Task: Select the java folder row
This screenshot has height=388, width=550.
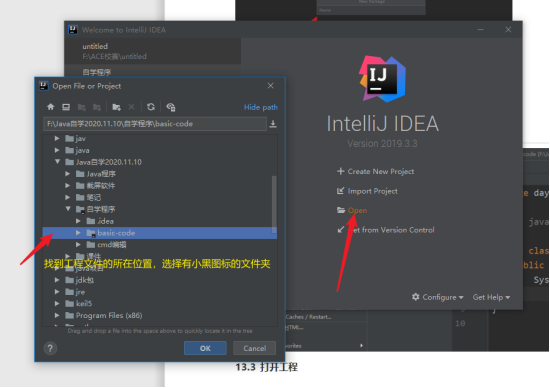Action: (x=160, y=150)
